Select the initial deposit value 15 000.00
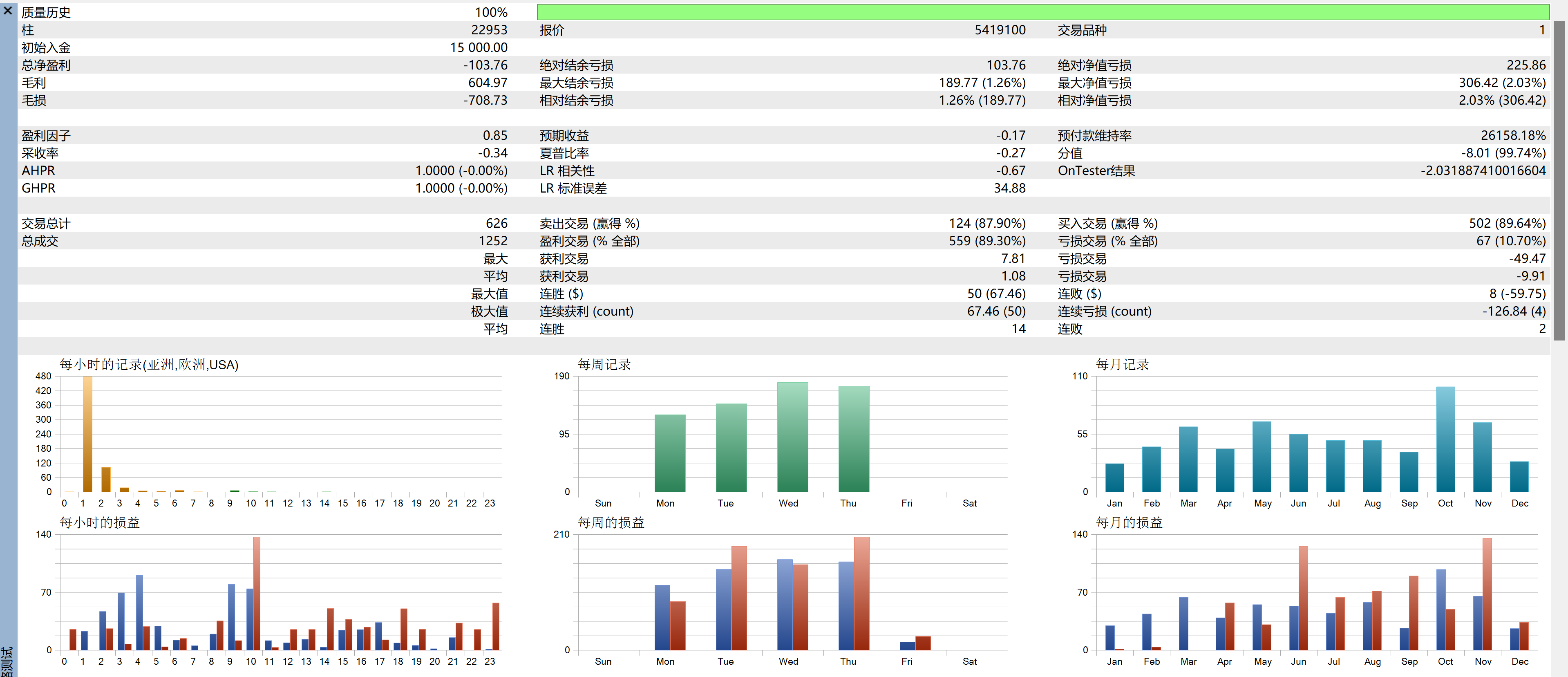 tap(479, 47)
